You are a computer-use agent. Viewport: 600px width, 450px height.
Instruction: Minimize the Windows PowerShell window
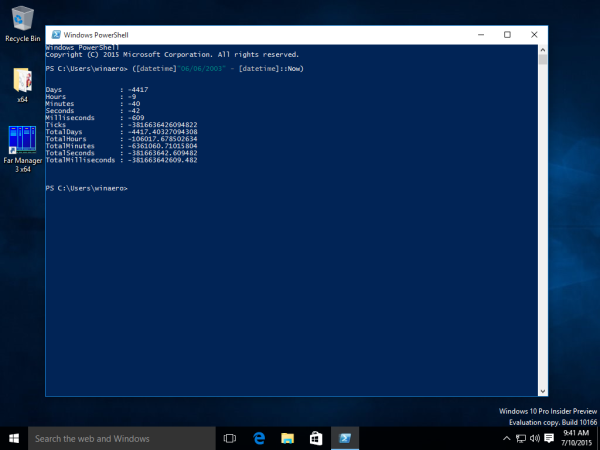tap(481, 35)
